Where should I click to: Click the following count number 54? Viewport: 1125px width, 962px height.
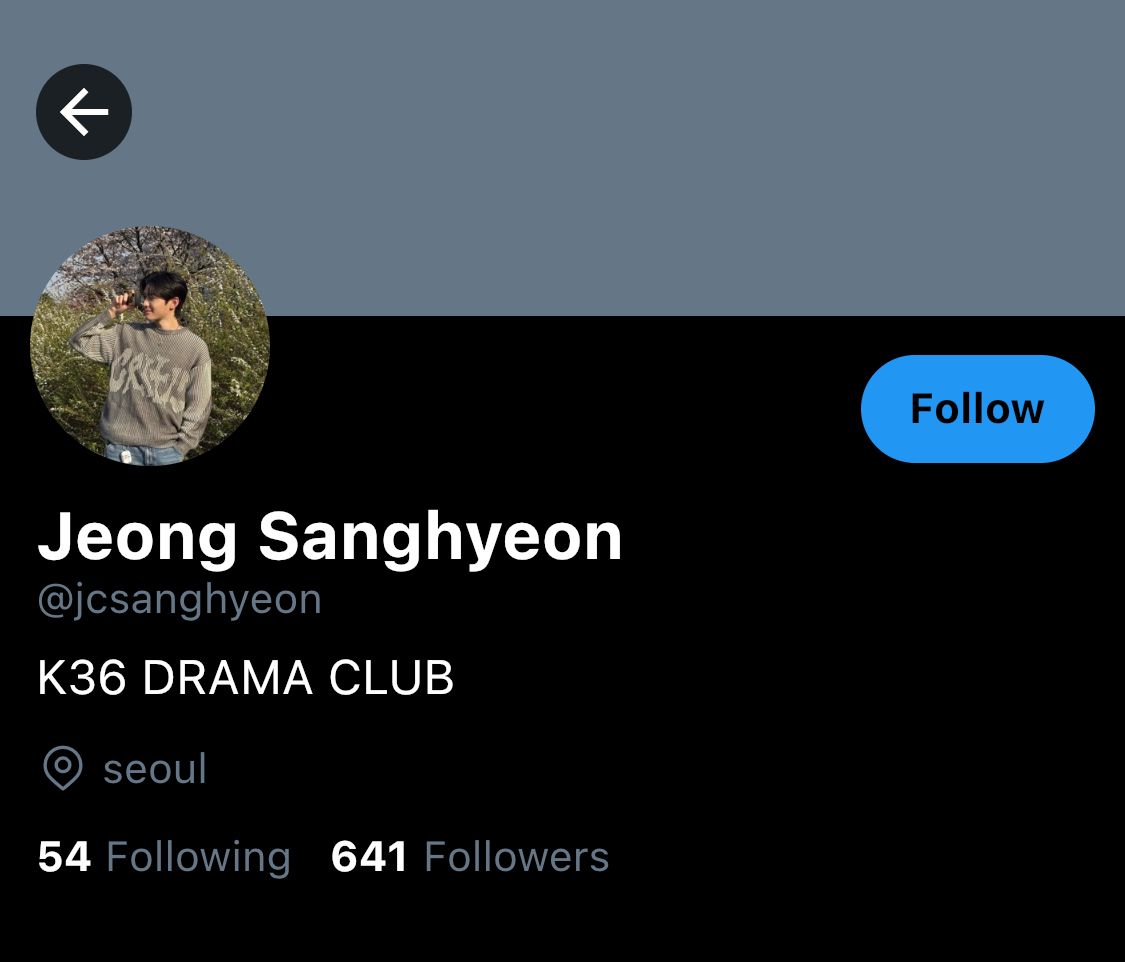(65, 857)
